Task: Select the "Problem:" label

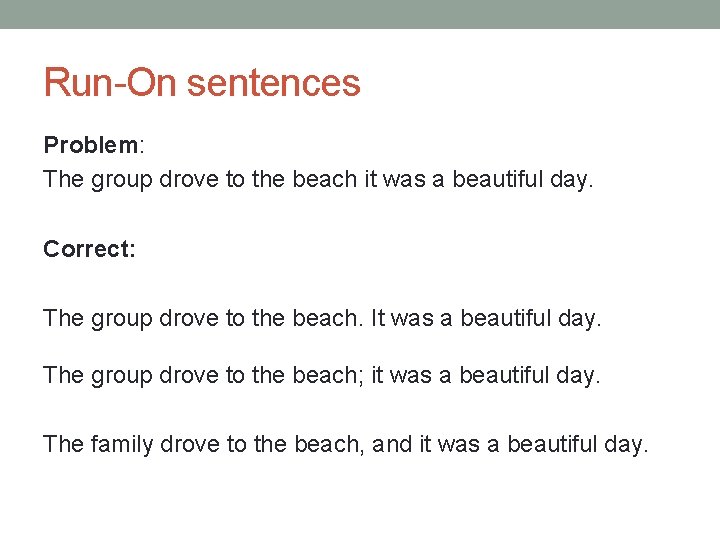Action: (94, 145)
